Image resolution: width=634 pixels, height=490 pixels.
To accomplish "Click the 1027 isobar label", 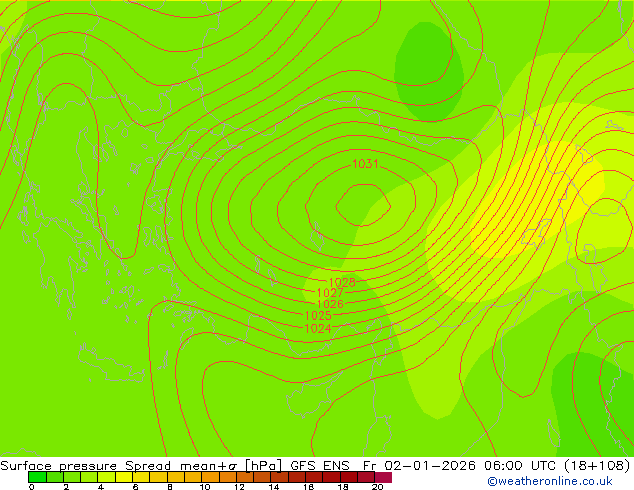I will point(330,293).
